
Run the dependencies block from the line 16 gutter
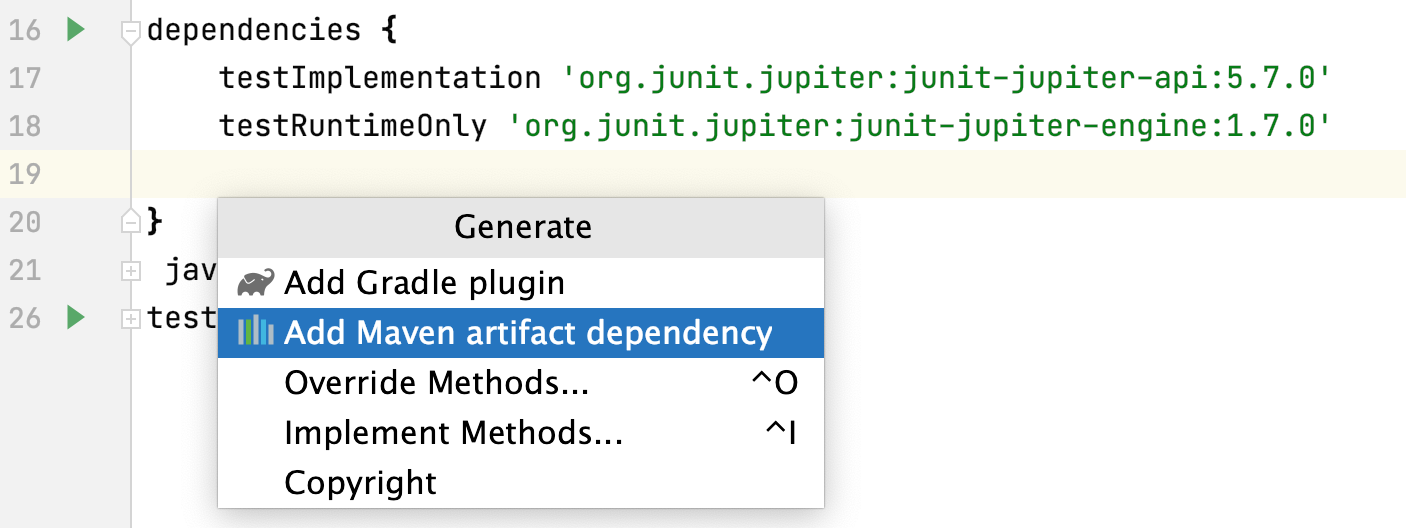pos(76,30)
